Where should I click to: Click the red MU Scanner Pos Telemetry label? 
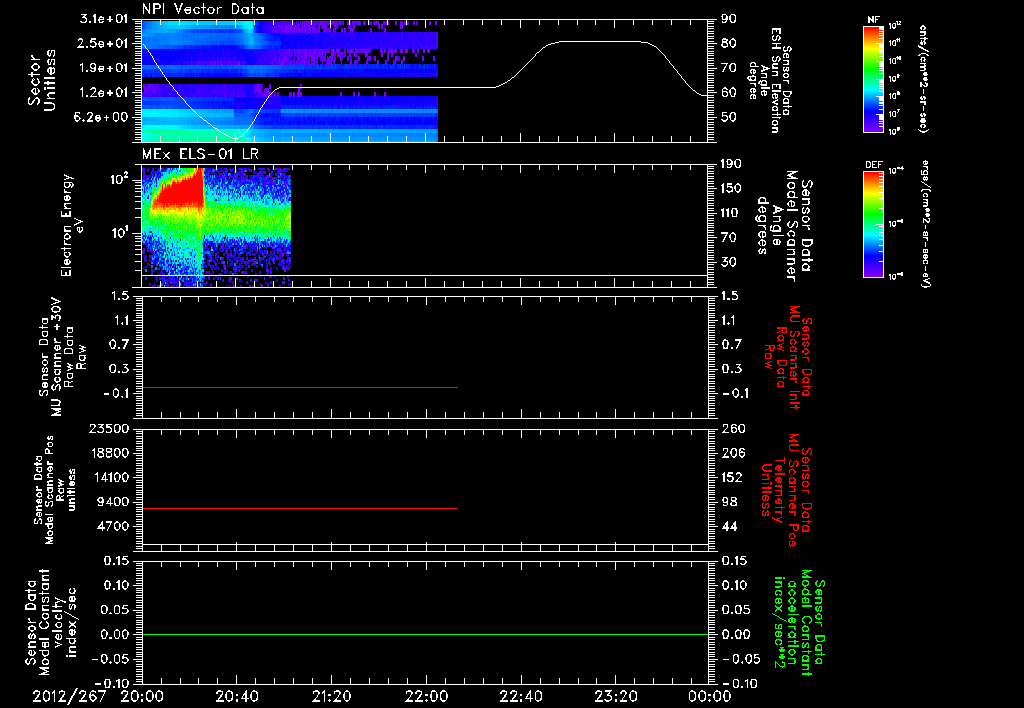(786, 490)
